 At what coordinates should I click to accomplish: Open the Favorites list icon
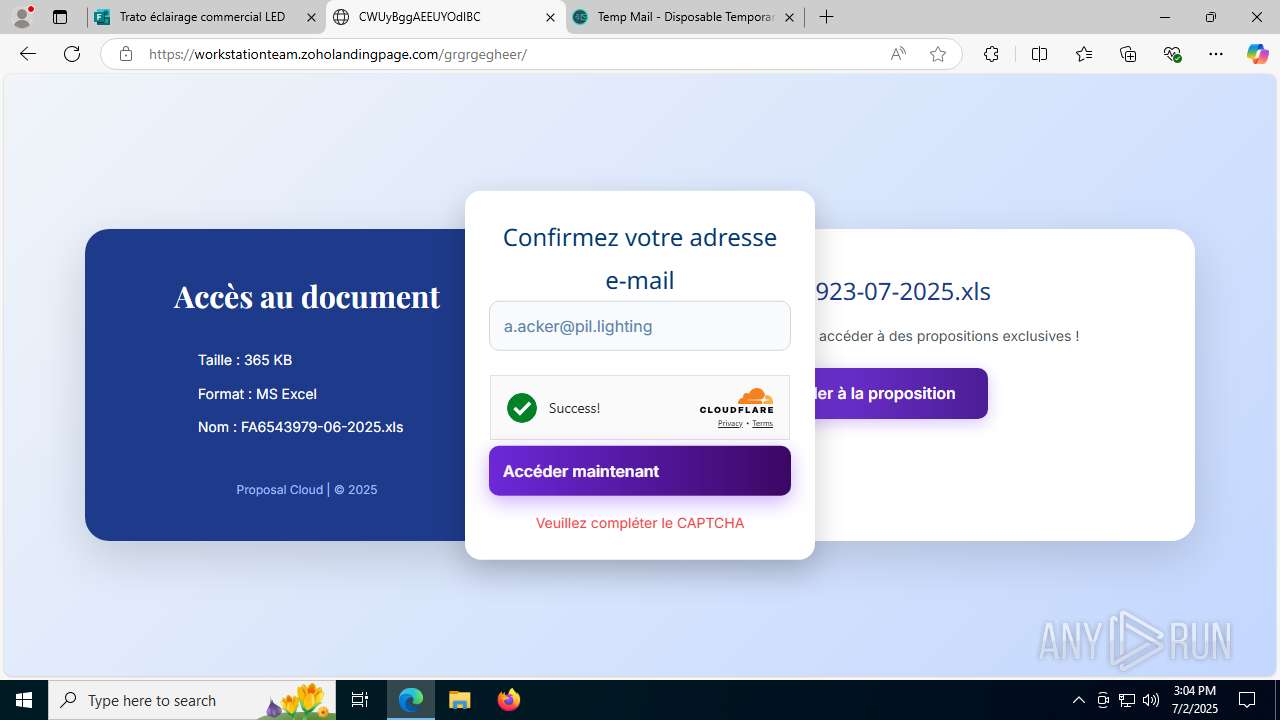pos(1084,54)
